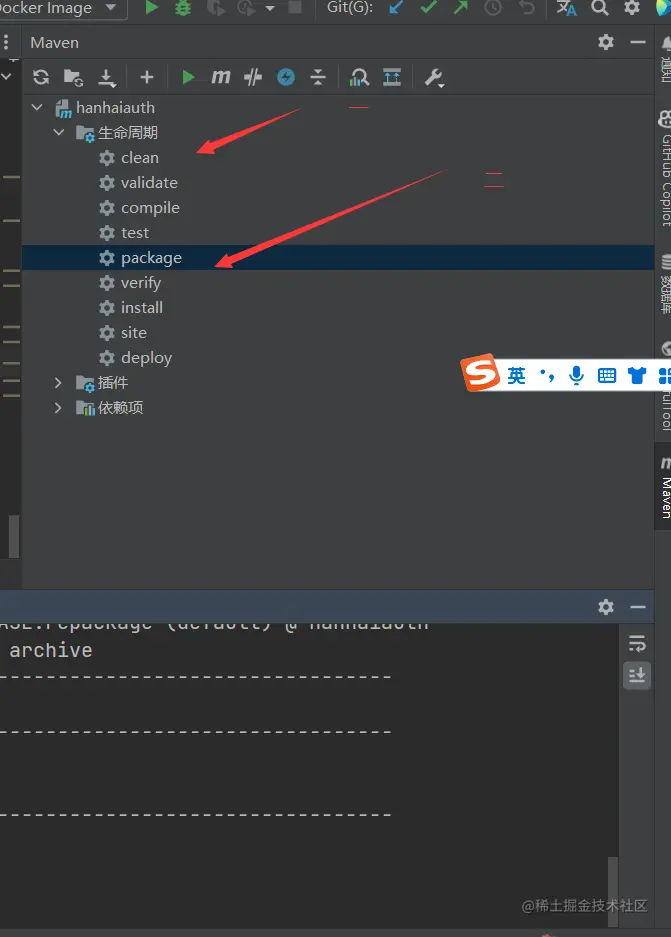The width and height of the screenshot is (671, 937).
Task: Git commit green checkmark icon
Action: [428, 8]
